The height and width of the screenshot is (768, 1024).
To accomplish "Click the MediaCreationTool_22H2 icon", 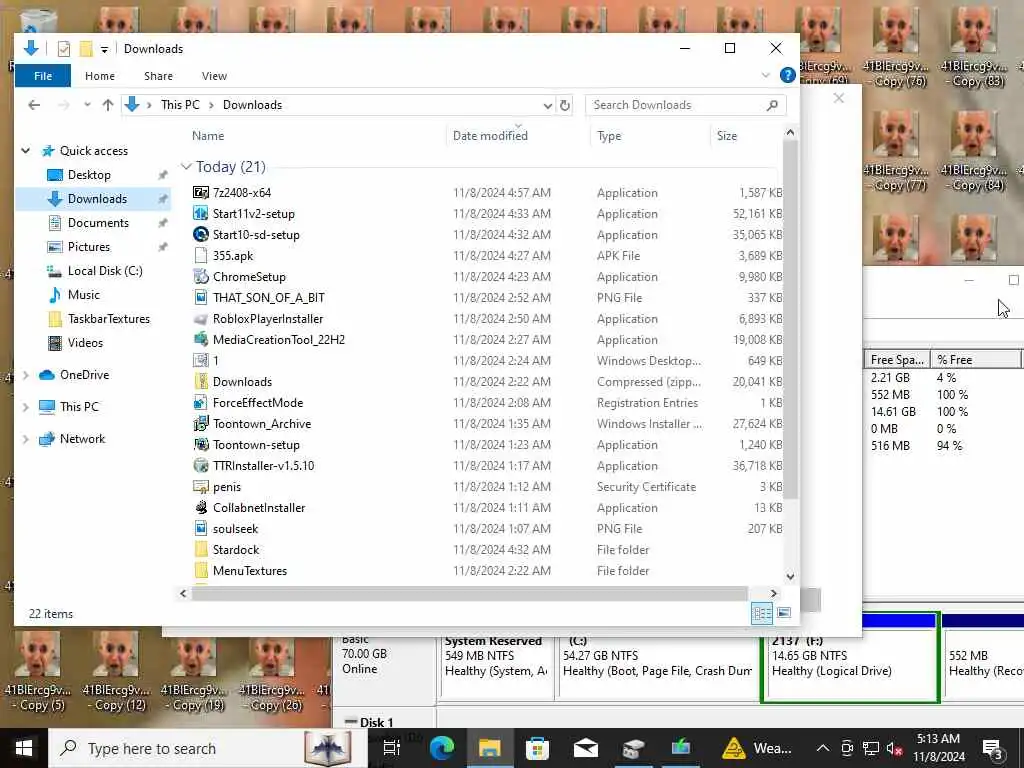I will [x=200, y=340].
